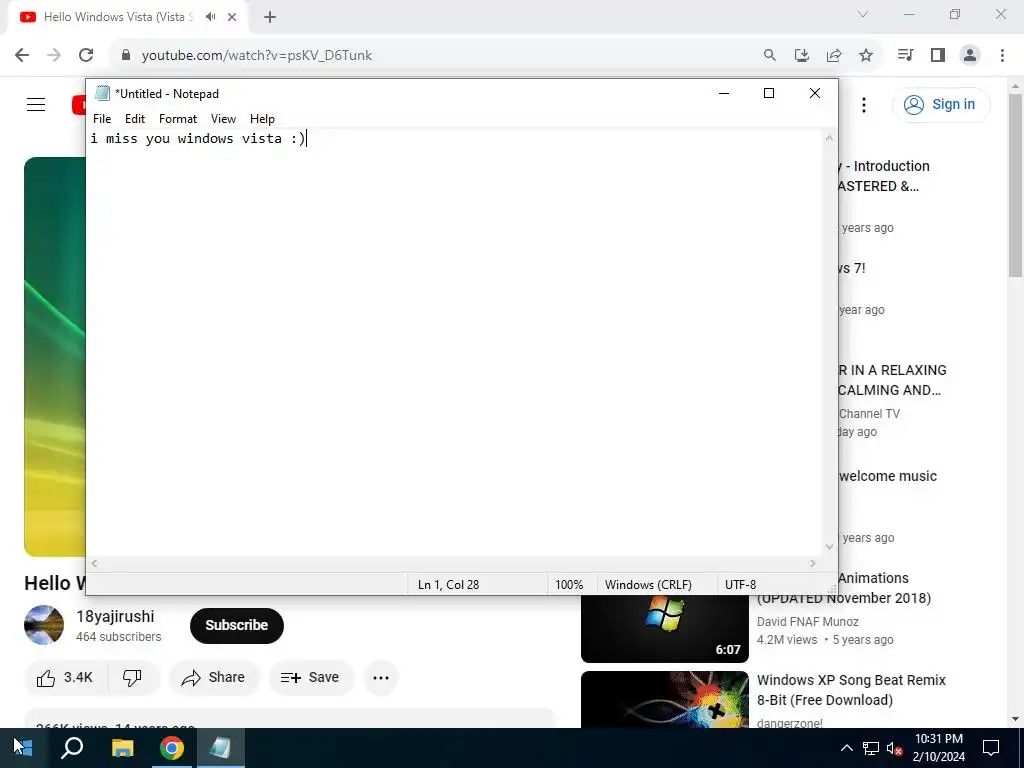Click David FNAF Munoz channel name
Viewport: 1024px width, 768px height.
[807, 622]
